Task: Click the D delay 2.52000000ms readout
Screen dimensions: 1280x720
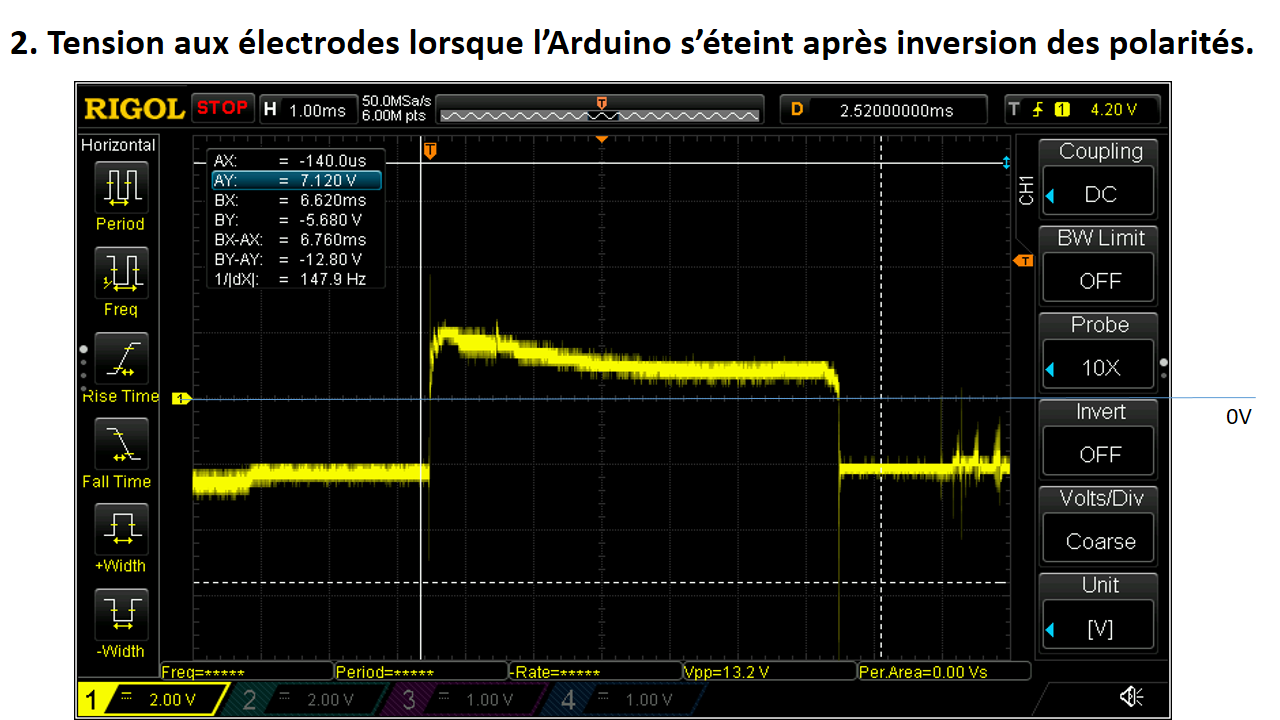Action: pos(882,109)
